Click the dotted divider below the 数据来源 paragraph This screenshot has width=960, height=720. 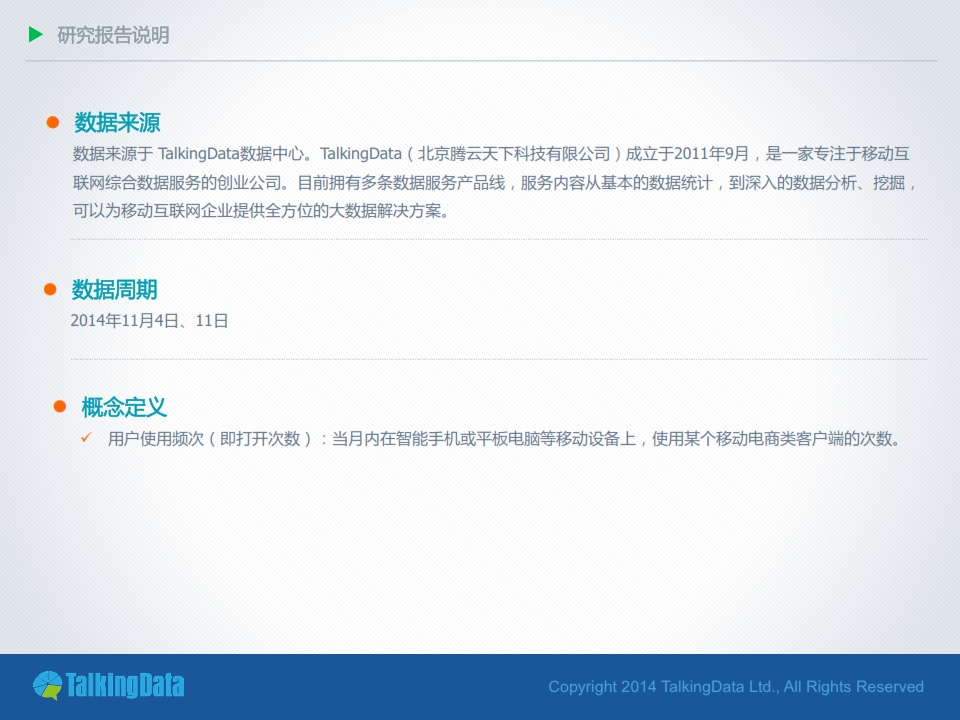tap(498, 240)
